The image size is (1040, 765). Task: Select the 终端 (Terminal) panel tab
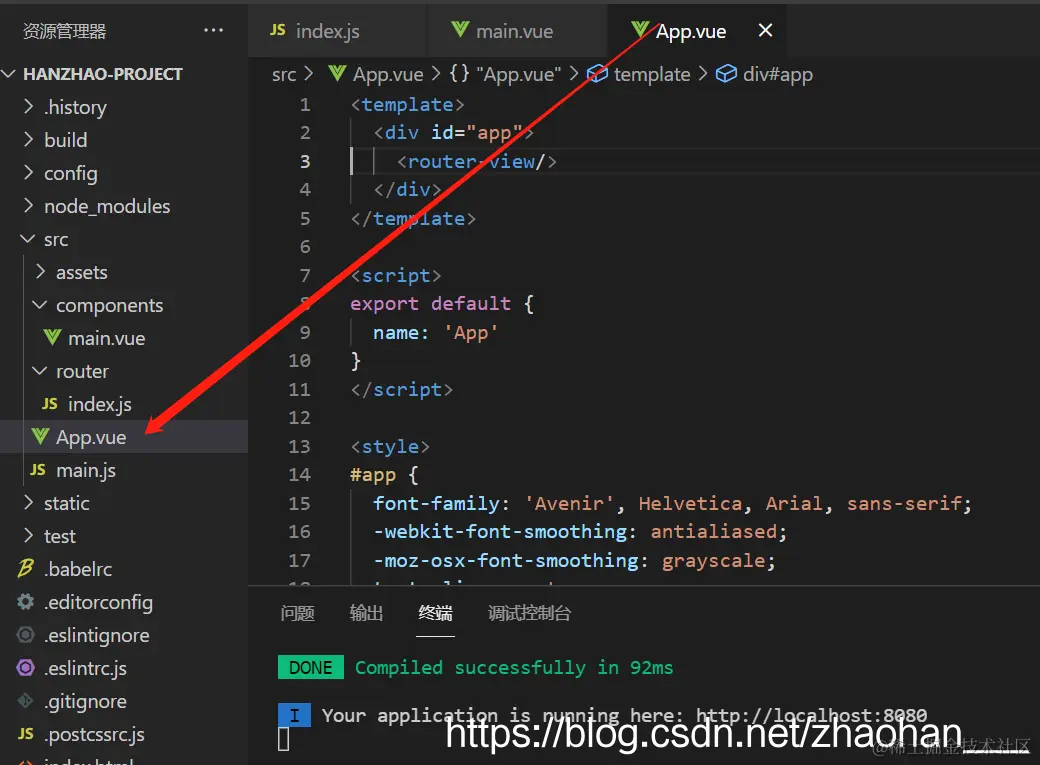point(435,613)
